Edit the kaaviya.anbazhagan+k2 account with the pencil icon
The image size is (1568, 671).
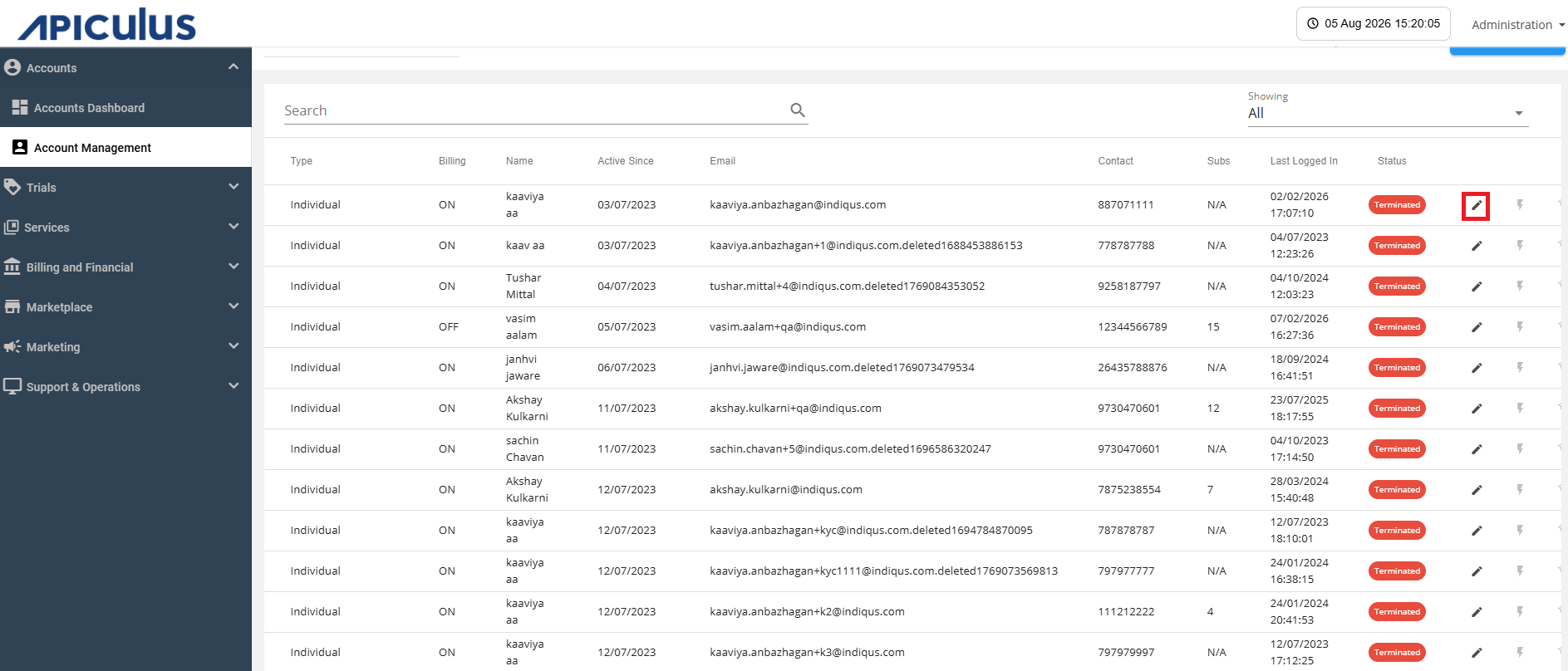(1476, 612)
